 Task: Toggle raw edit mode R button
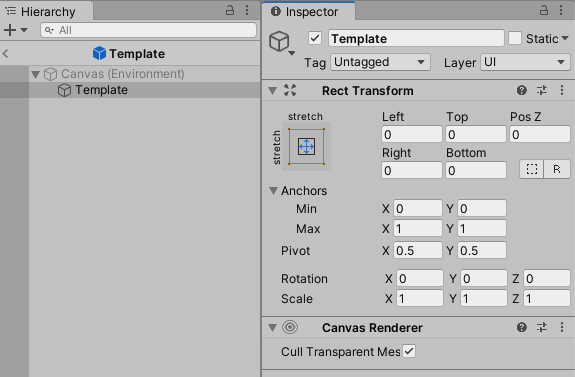click(x=557, y=169)
